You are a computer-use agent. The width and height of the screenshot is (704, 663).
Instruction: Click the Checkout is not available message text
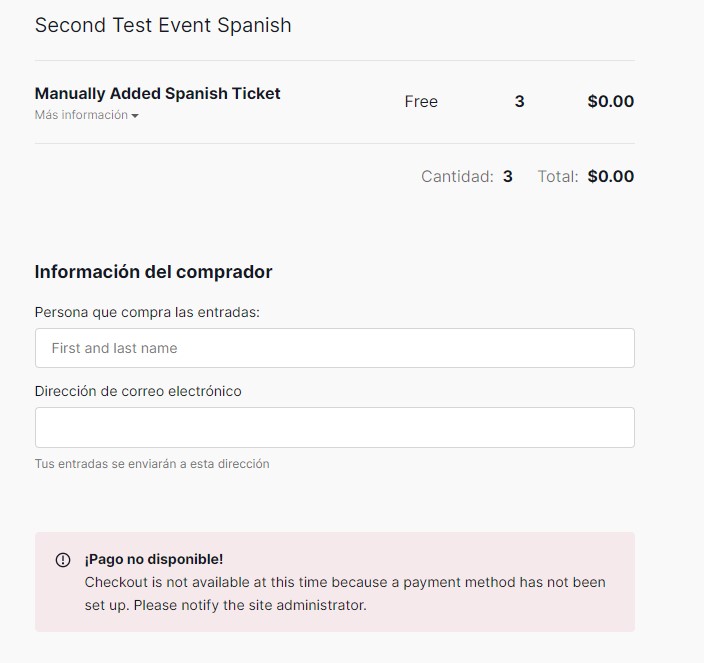(x=345, y=593)
